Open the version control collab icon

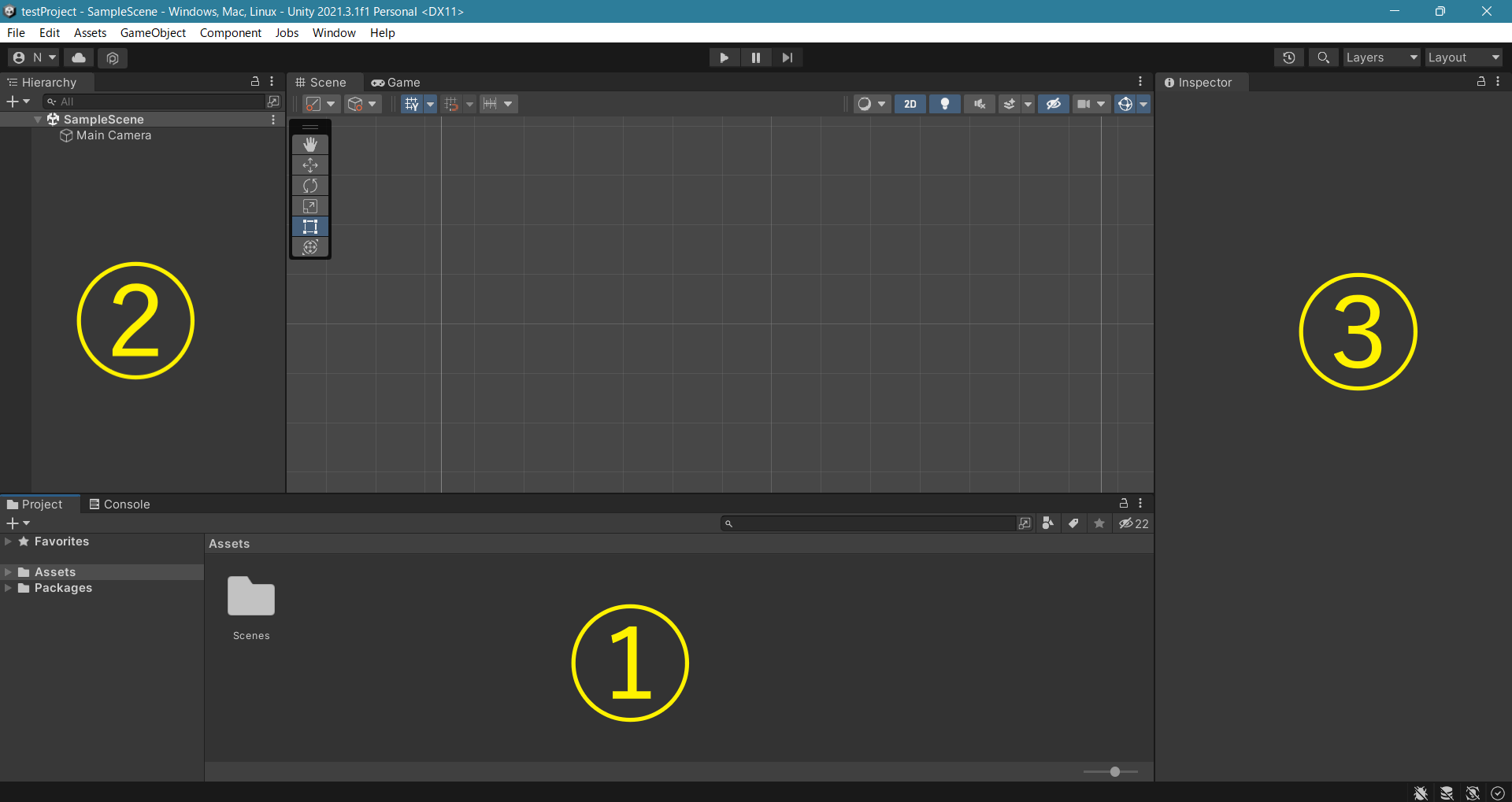tap(113, 57)
